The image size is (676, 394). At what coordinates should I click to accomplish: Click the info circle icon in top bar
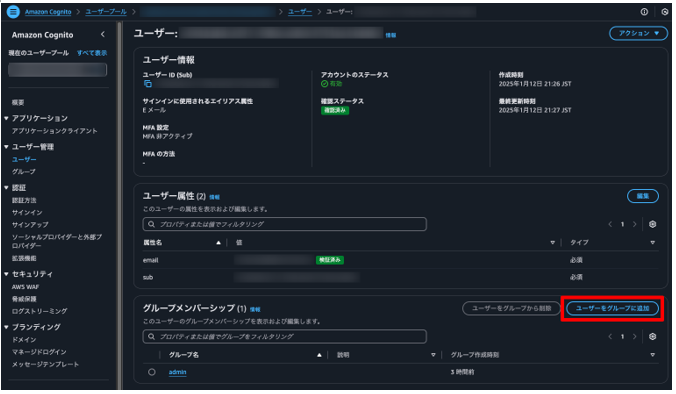click(644, 12)
